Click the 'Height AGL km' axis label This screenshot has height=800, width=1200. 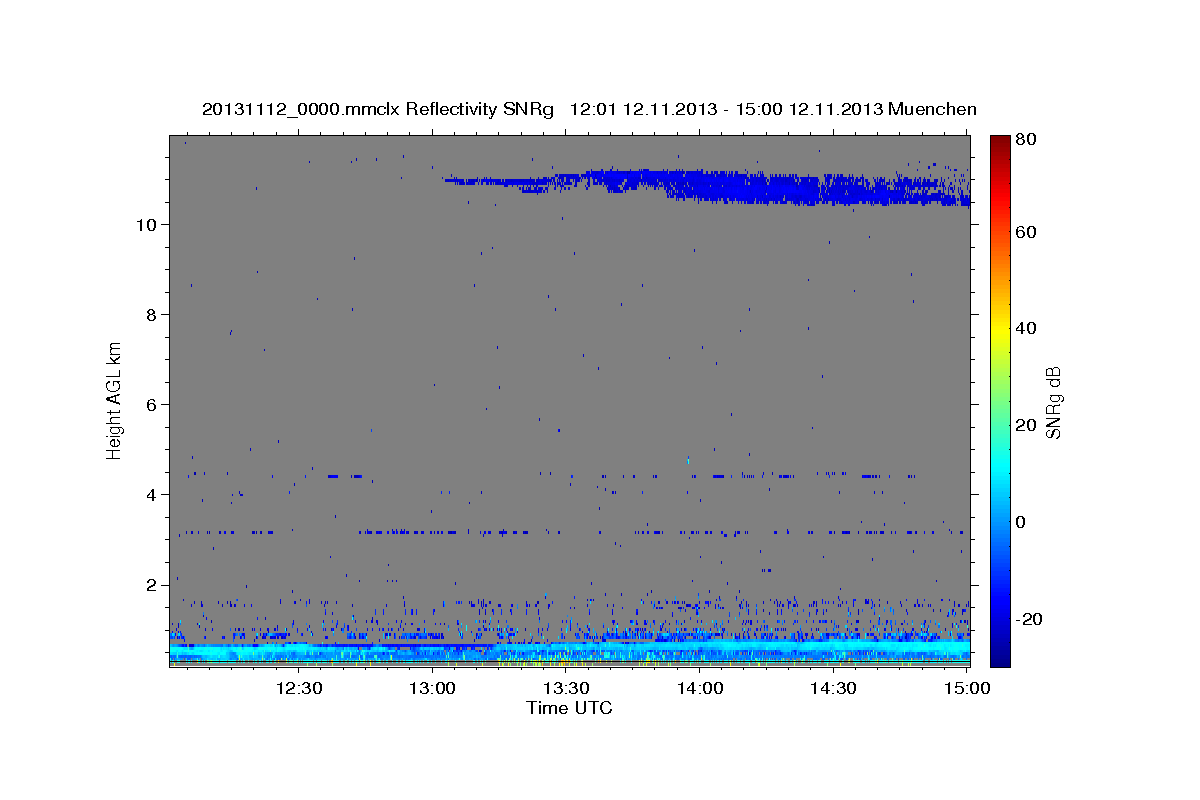coord(115,399)
